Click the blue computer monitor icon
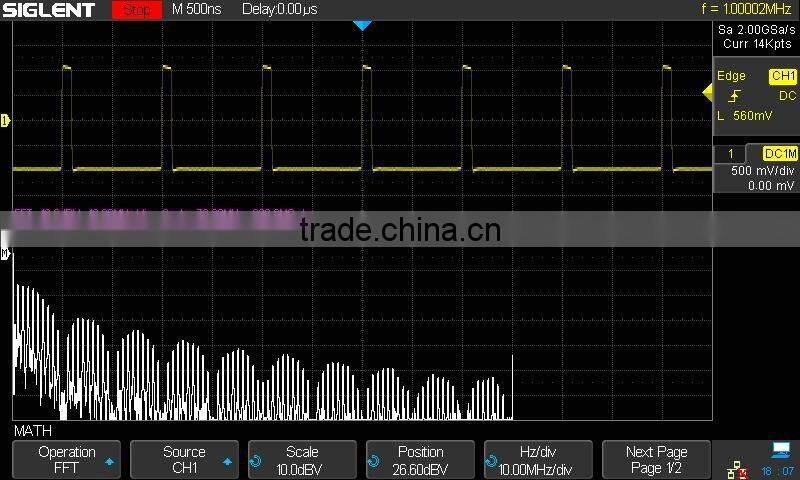The height and width of the screenshot is (480, 800). pyautogui.click(x=781, y=449)
